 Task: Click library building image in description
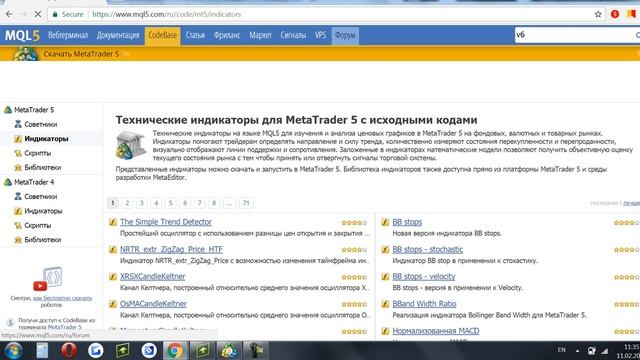tap(131, 145)
